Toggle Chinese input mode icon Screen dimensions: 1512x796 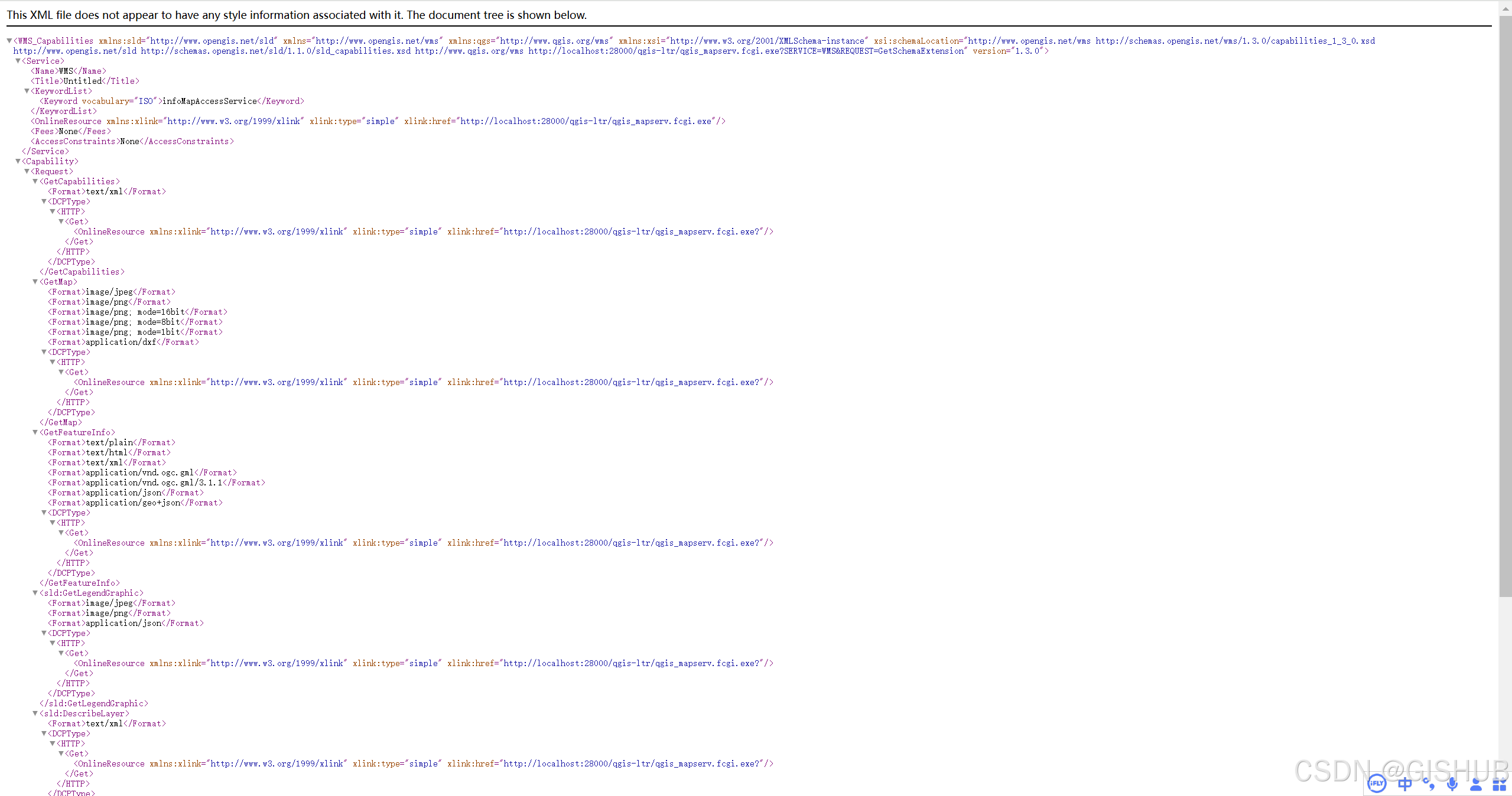(x=1404, y=784)
